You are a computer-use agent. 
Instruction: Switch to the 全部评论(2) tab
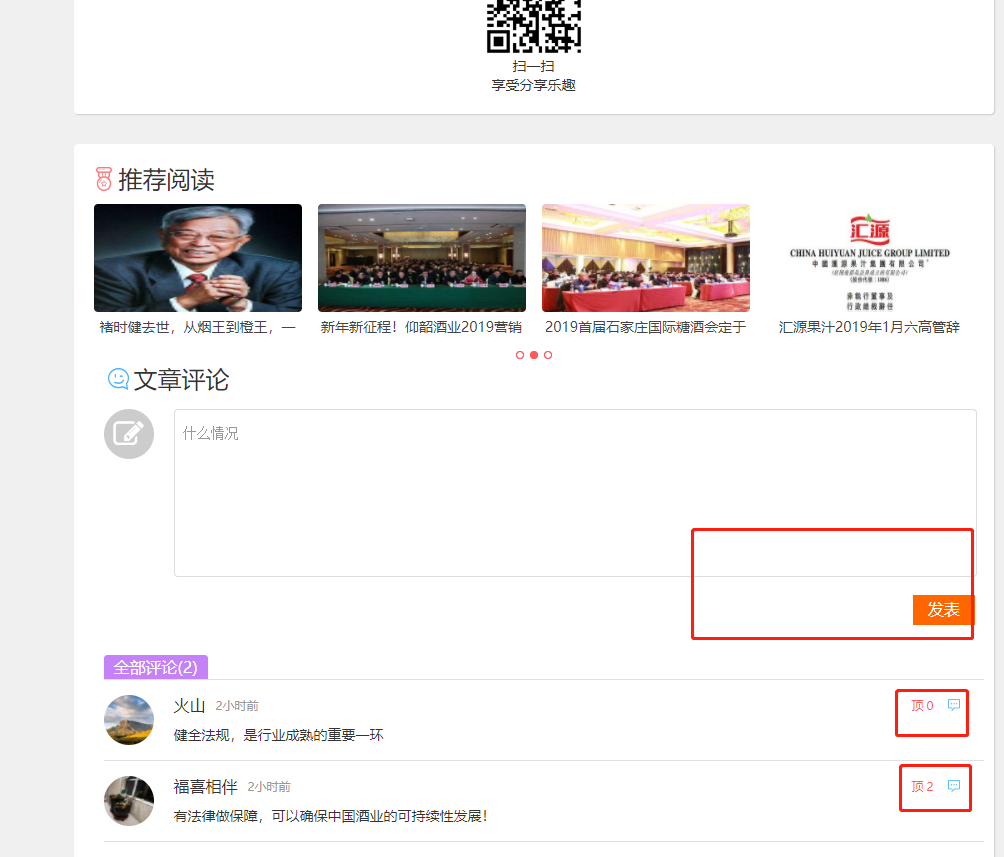(155, 667)
